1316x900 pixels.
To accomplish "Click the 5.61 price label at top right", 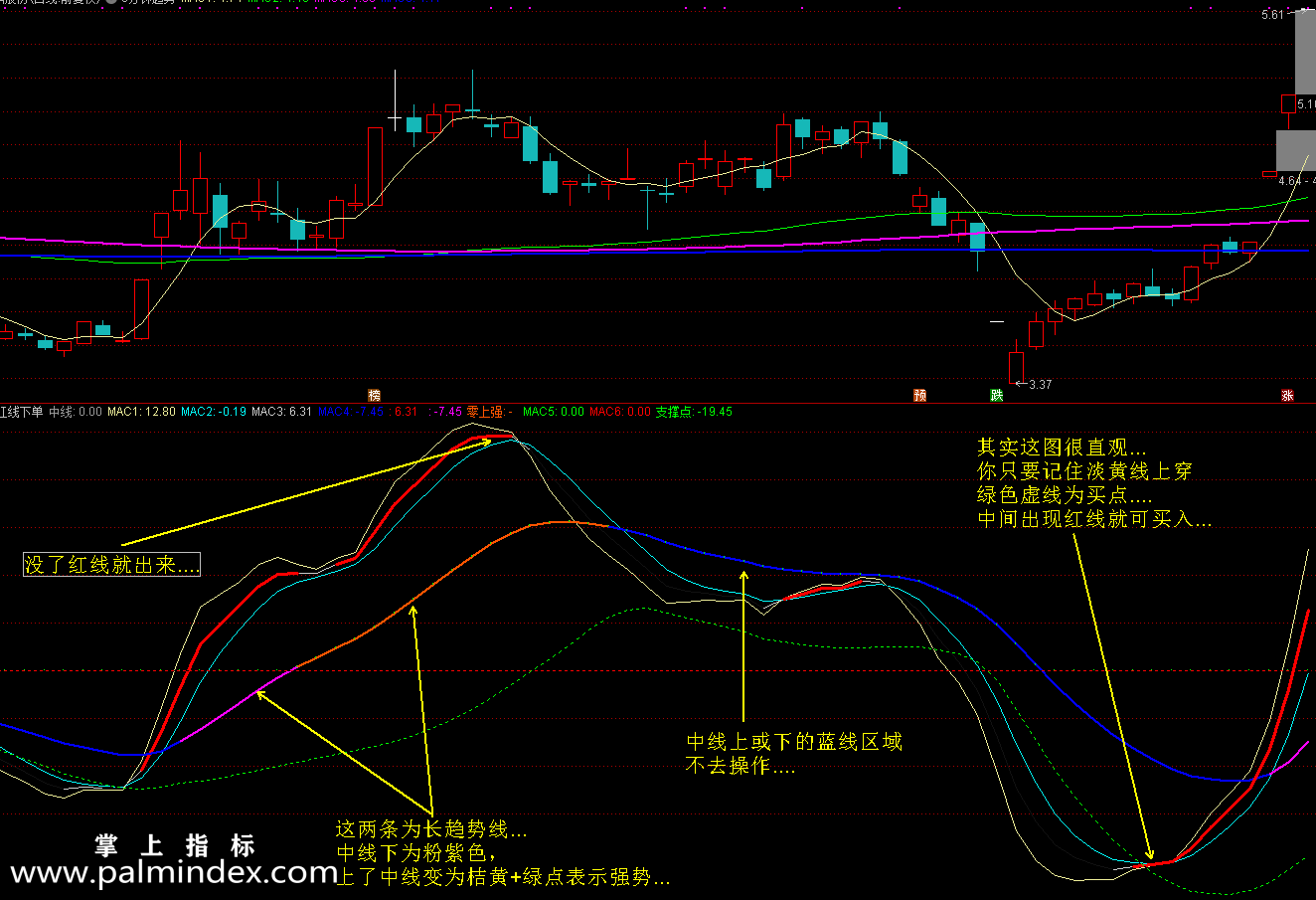I will point(1273,15).
